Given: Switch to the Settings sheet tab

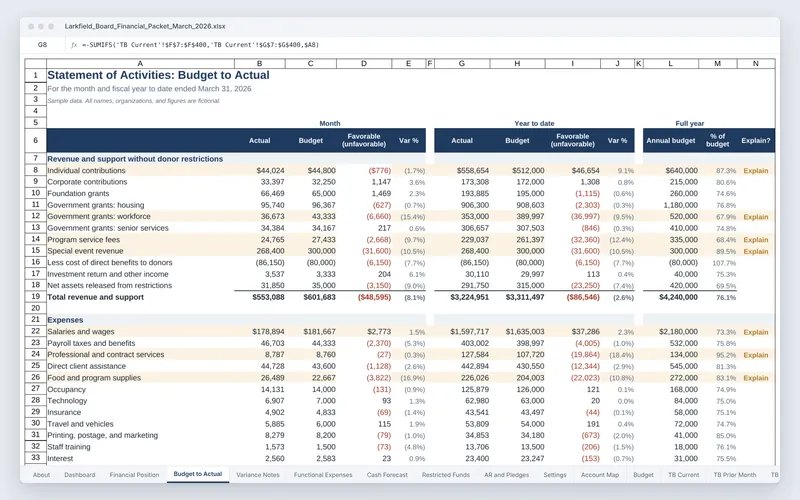Looking at the screenshot, I should click(x=555, y=474).
